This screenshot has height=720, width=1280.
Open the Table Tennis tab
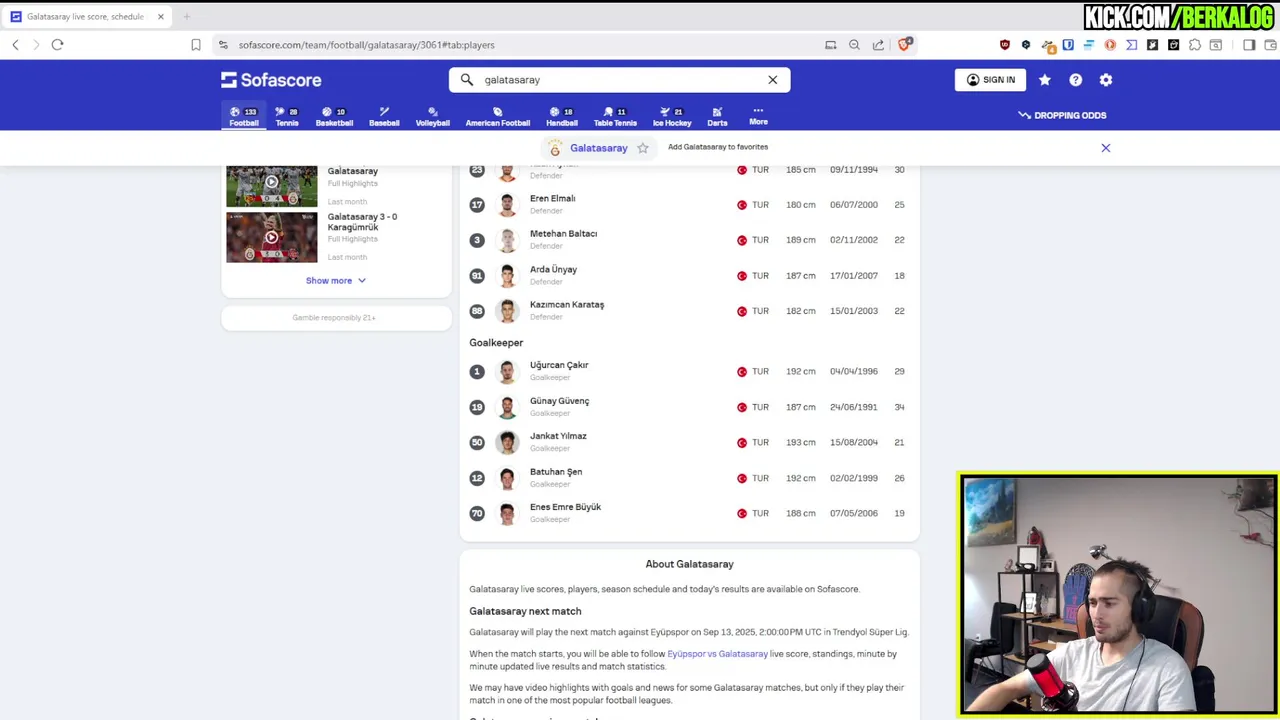tap(615, 116)
